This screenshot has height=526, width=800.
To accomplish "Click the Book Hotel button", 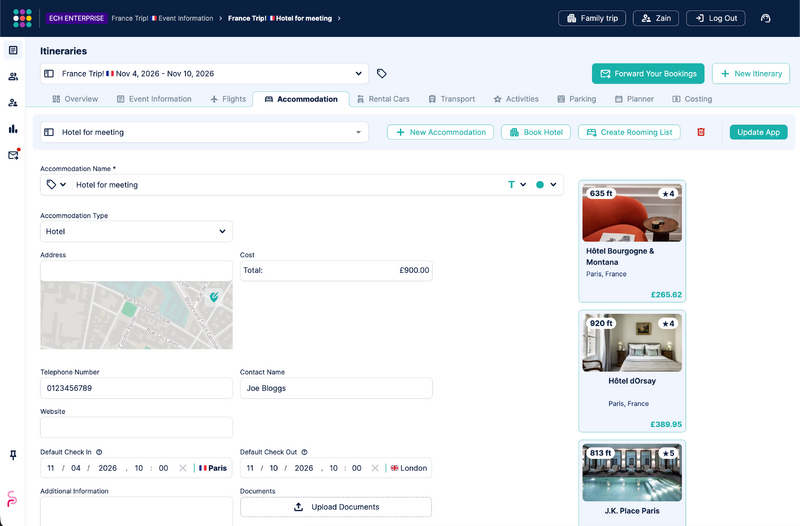I will tap(536, 132).
